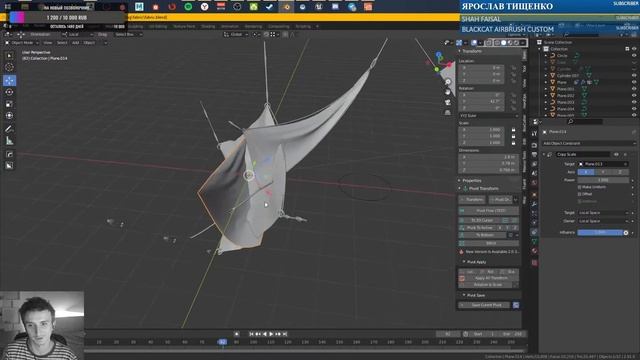Click the Apply All Transform button
Screen dimensions: 640x360
491,278
